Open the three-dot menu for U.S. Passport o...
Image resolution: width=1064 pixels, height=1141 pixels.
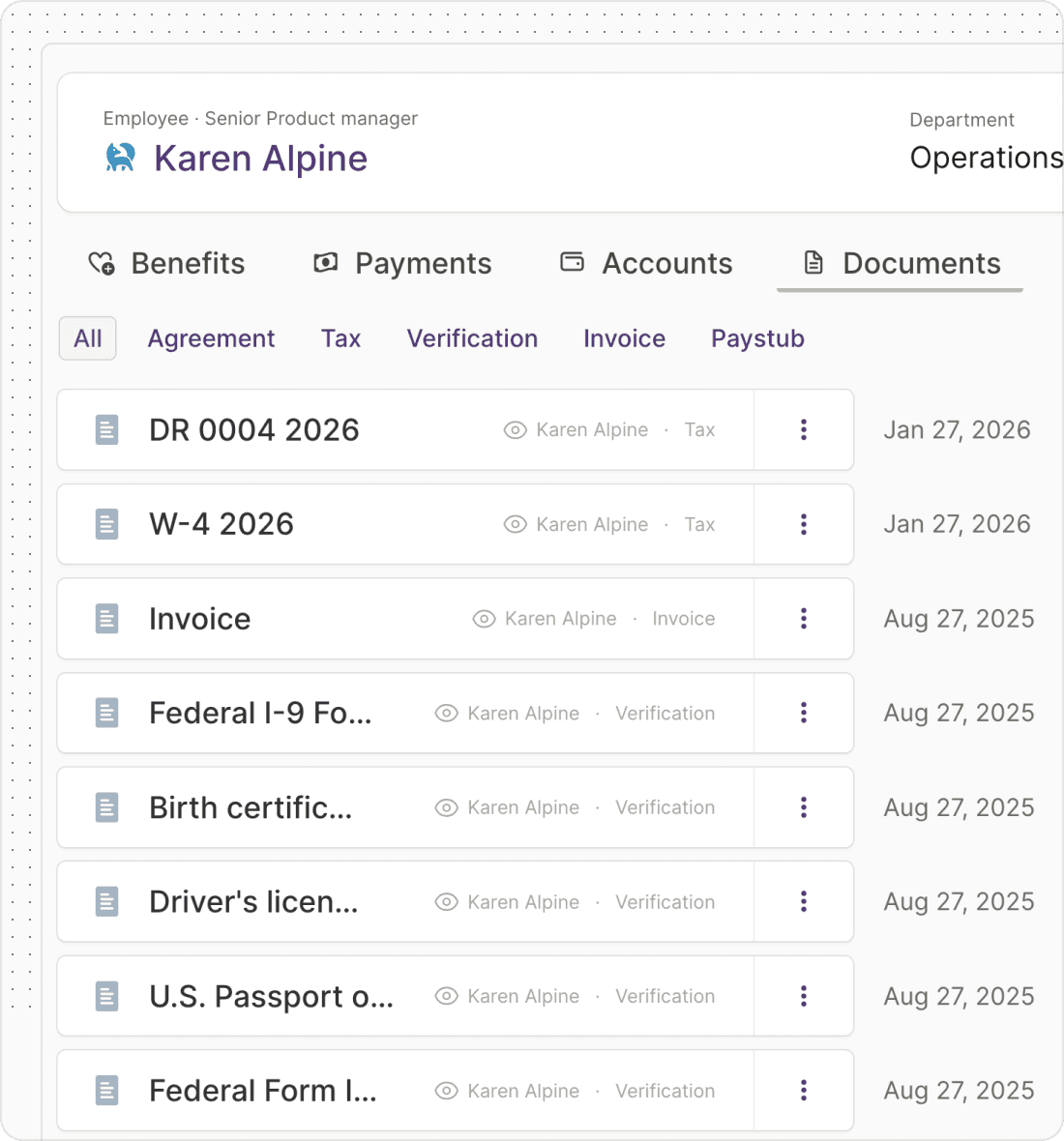coord(804,996)
